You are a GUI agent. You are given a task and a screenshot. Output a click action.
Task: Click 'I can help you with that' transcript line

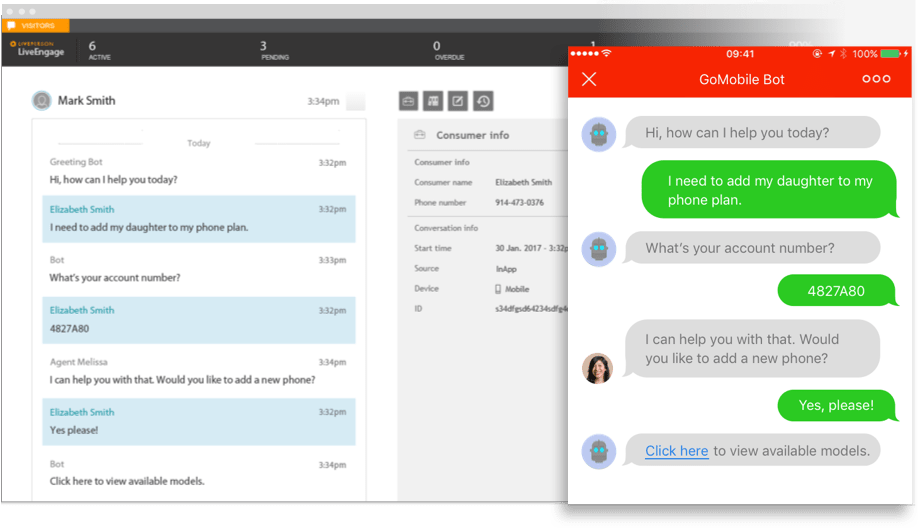182,380
